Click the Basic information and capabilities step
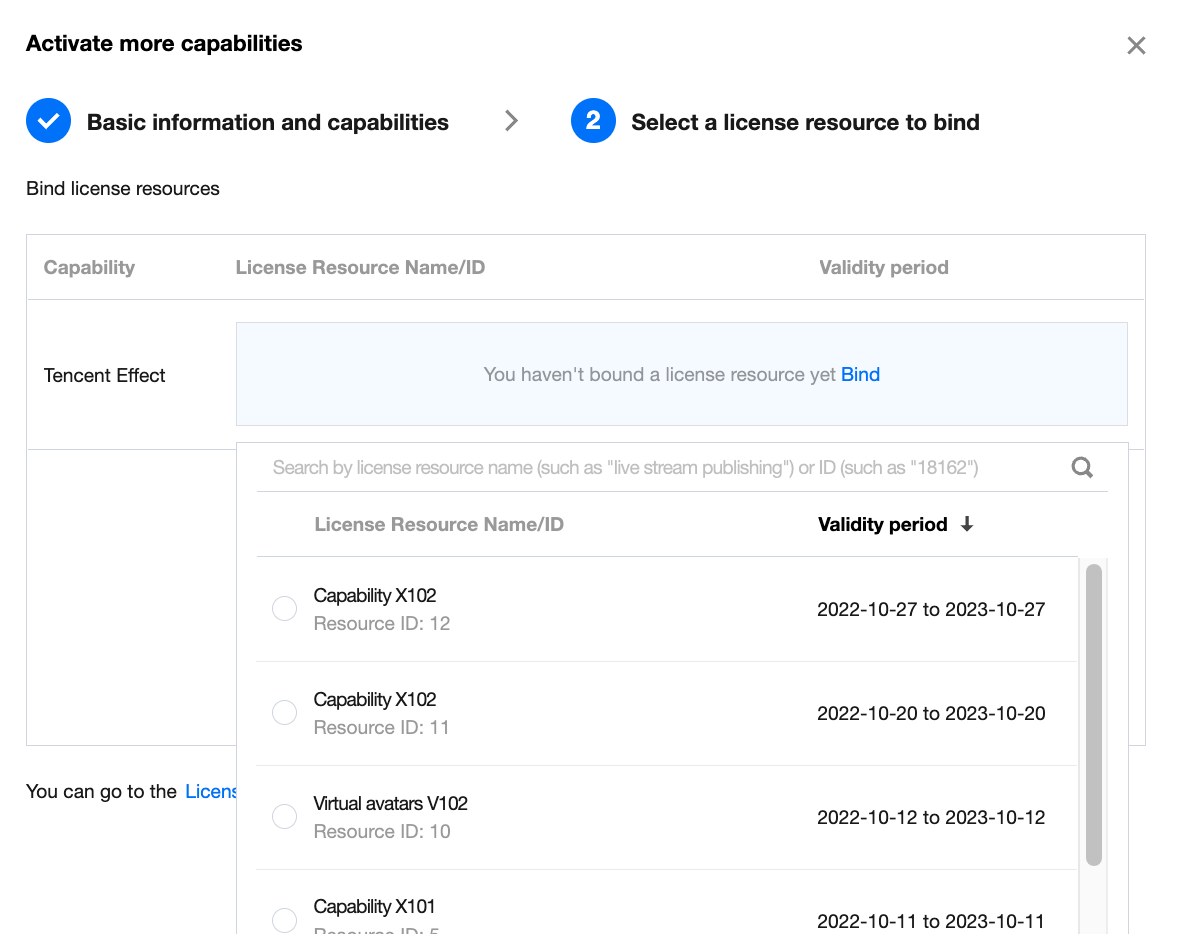The width and height of the screenshot is (1178, 934). 267,122
